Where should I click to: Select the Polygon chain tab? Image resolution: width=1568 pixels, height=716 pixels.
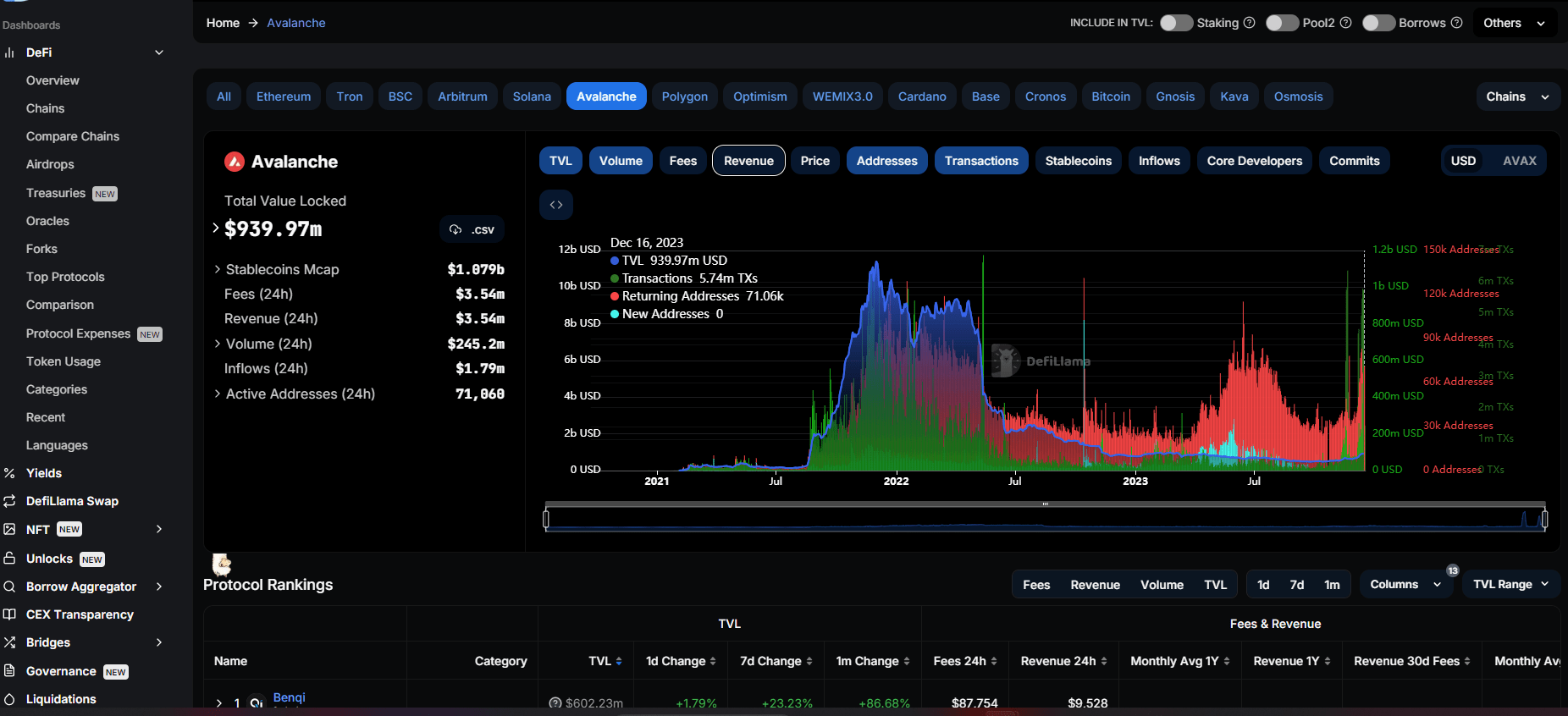(685, 96)
